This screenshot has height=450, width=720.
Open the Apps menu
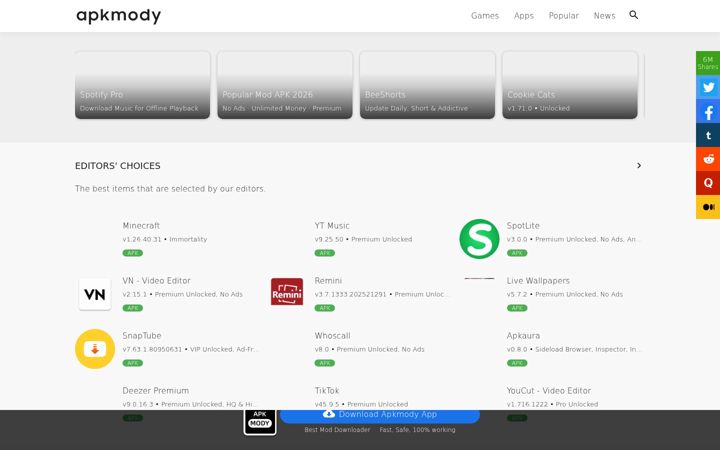[x=524, y=16]
